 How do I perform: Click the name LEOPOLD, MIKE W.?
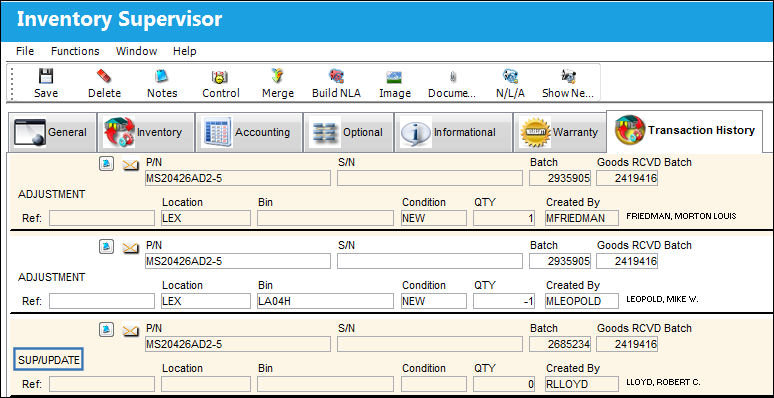[662, 299]
